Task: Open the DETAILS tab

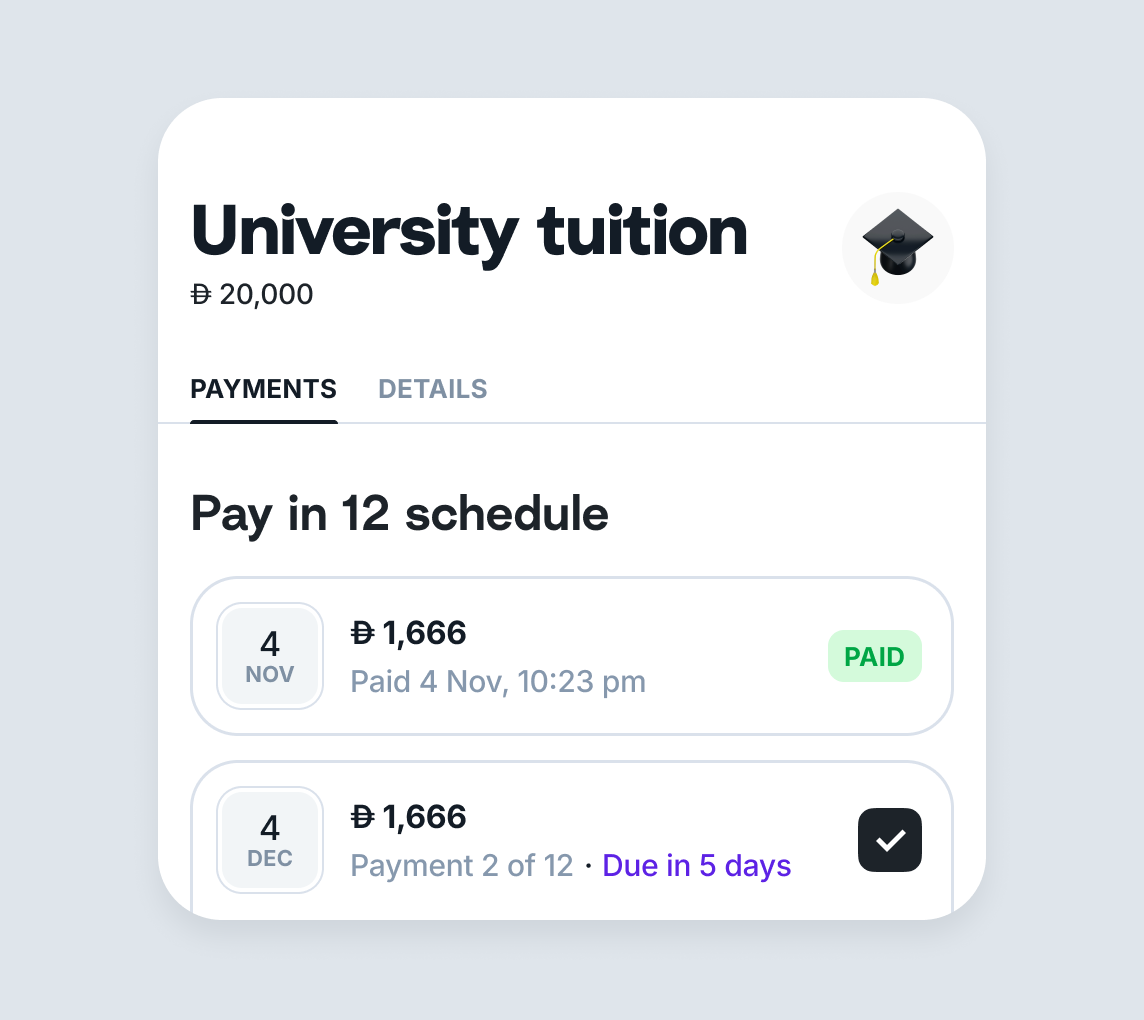Action: click(x=432, y=389)
